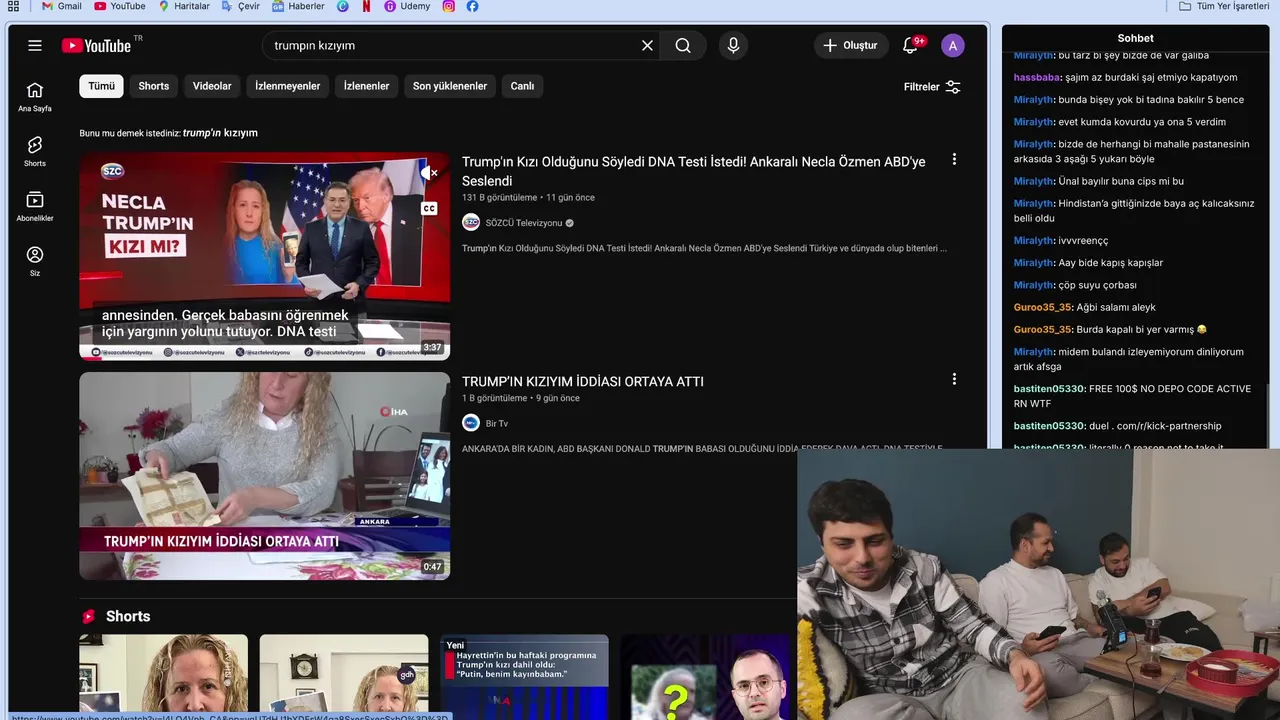Open the account avatar menu
The width and height of the screenshot is (1280, 720).
point(953,45)
